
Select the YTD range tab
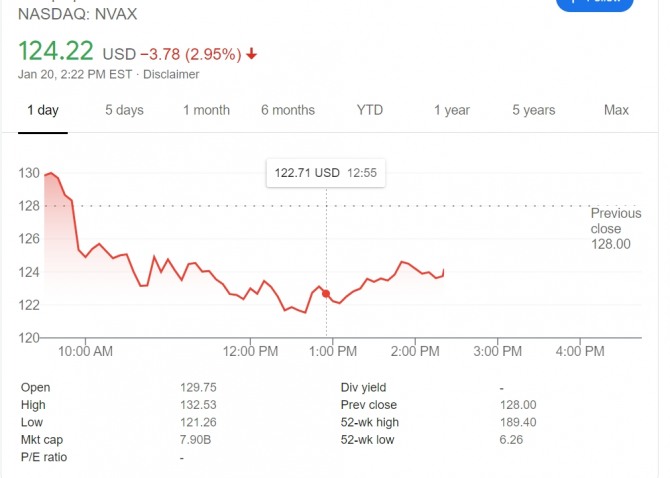(370, 110)
